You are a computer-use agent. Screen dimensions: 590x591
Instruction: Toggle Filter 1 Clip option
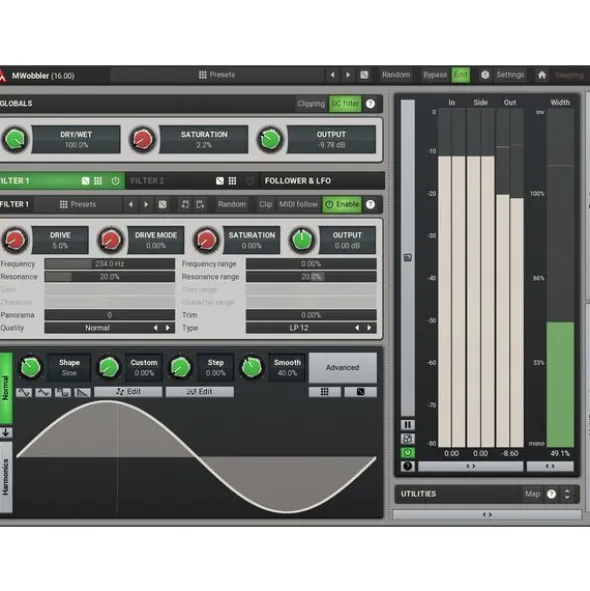(265, 204)
